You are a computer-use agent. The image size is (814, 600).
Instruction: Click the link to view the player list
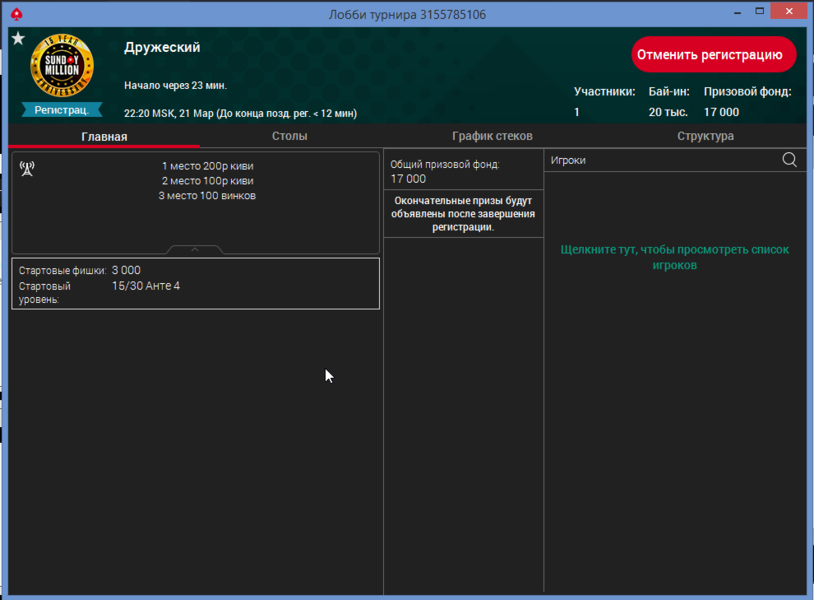[675, 257]
